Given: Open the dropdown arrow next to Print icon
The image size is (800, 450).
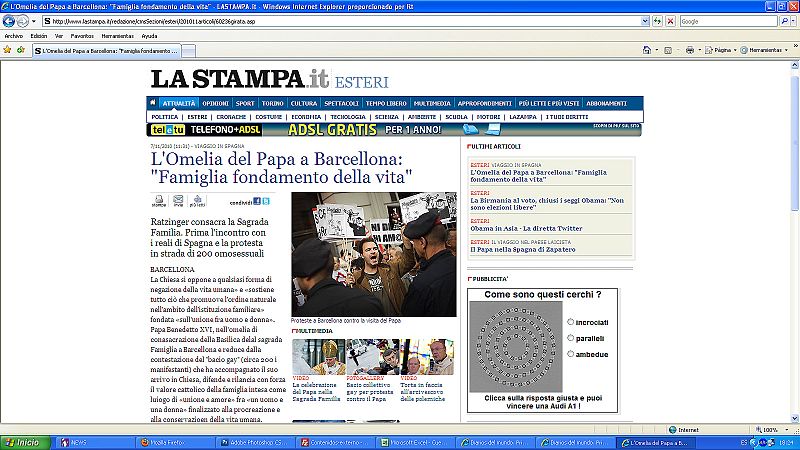Looking at the screenshot, I should click(x=699, y=50).
